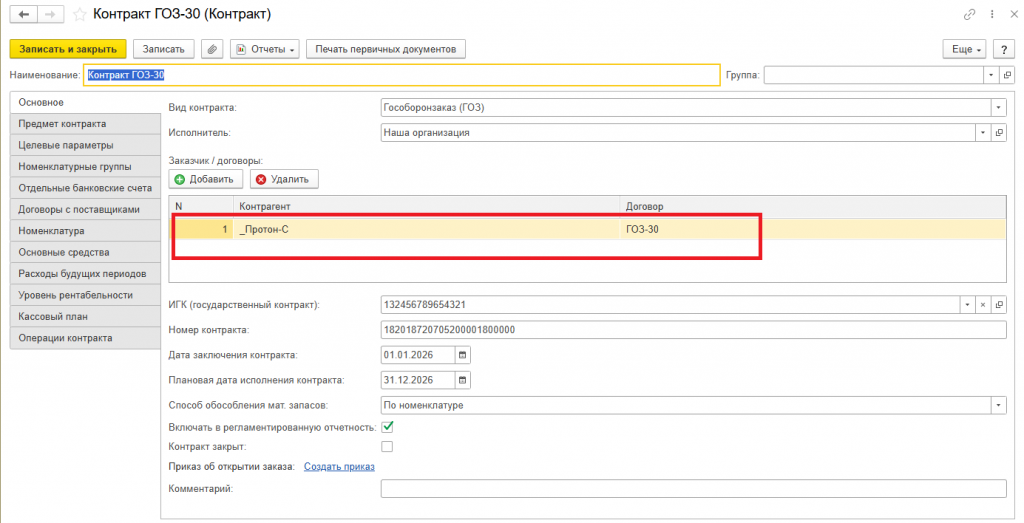Open the ИГК linked record icon
Viewport: 1024px width, 523px height.
pos(999,305)
